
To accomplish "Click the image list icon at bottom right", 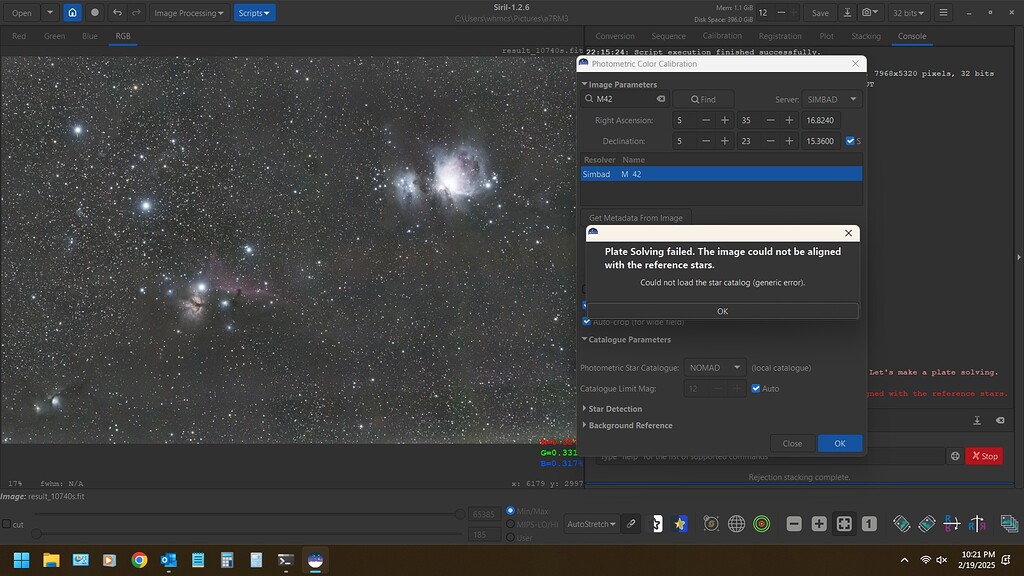I will tap(1009, 523).
